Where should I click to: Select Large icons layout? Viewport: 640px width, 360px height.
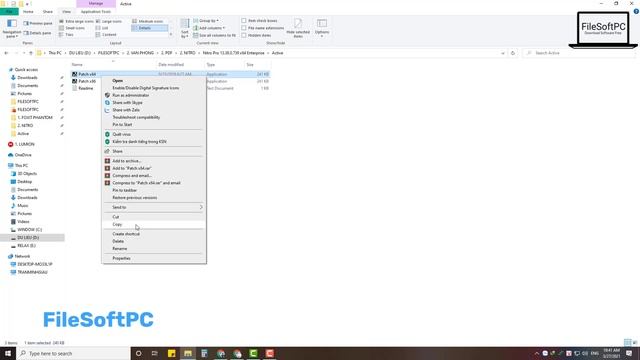[x=109, y=21]
